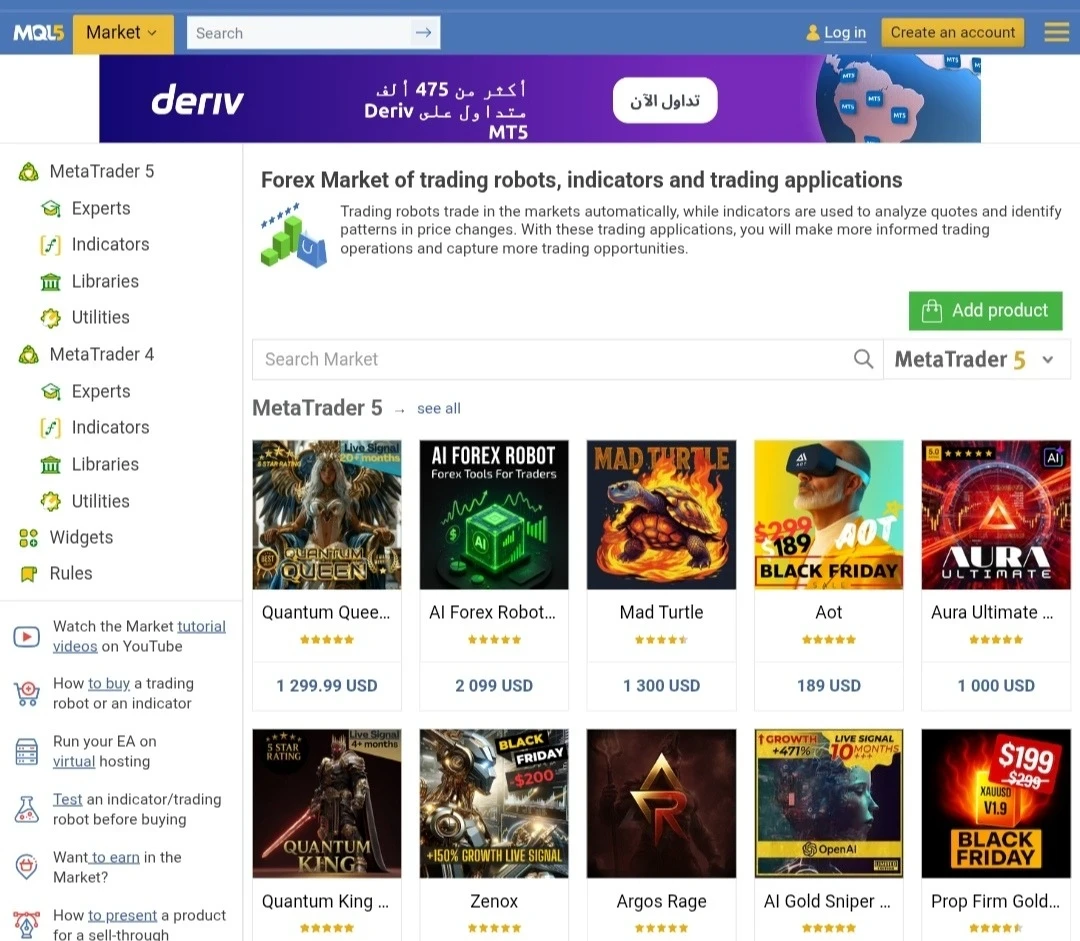Open the Market dropdown in the top bar
1080x941 pixels.
[x=122, y=32]
